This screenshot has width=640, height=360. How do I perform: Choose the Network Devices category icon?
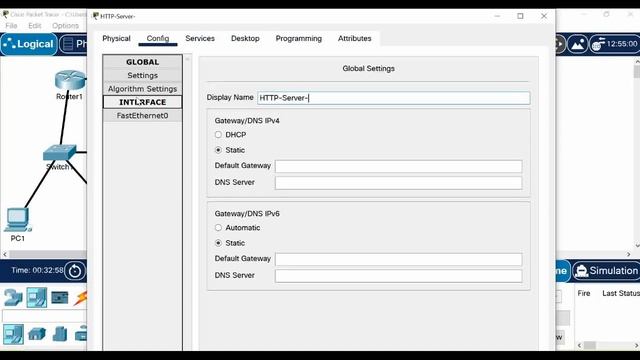click(13, 298)
